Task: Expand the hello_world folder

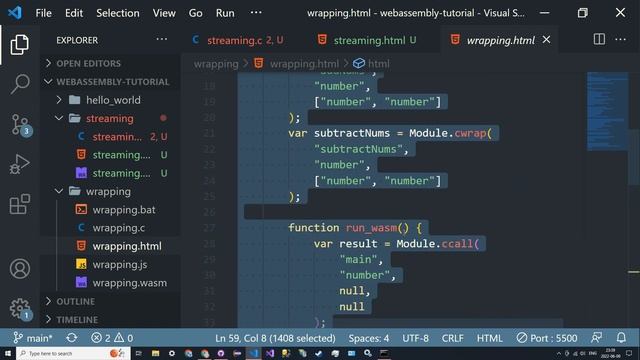Action: tap(110, 100)
